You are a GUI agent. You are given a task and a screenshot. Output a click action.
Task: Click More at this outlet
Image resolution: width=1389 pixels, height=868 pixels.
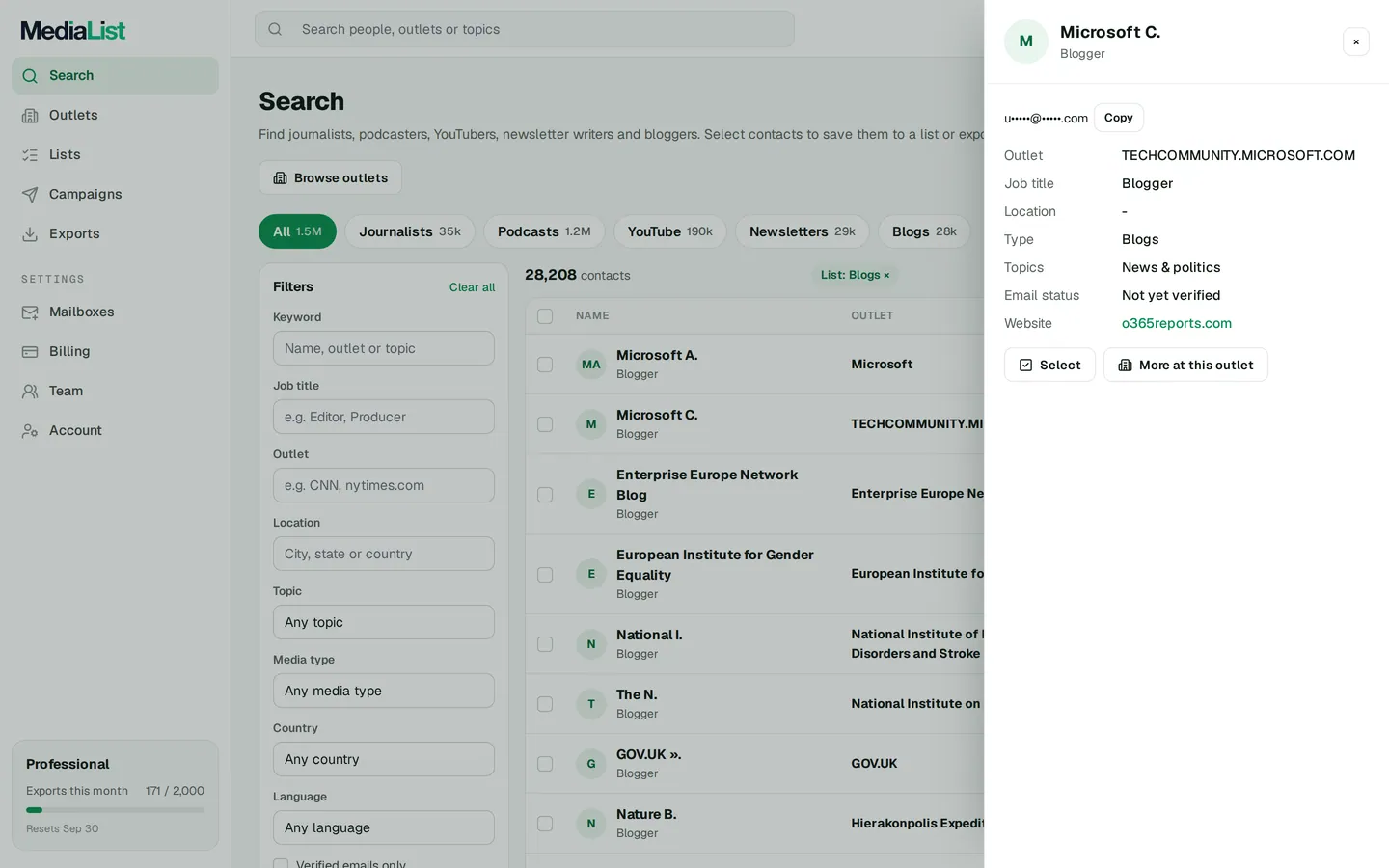1185,365
